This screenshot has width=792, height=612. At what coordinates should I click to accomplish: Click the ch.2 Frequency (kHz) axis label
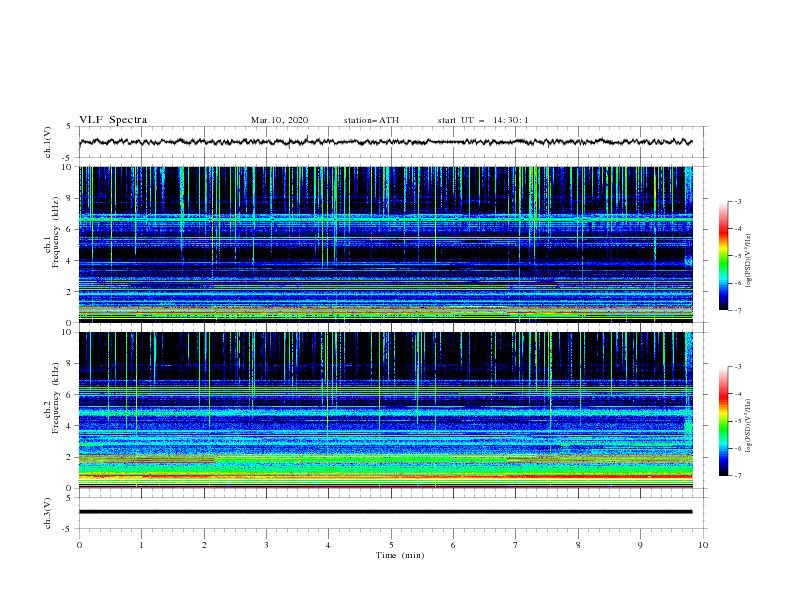tap(52, 398)
